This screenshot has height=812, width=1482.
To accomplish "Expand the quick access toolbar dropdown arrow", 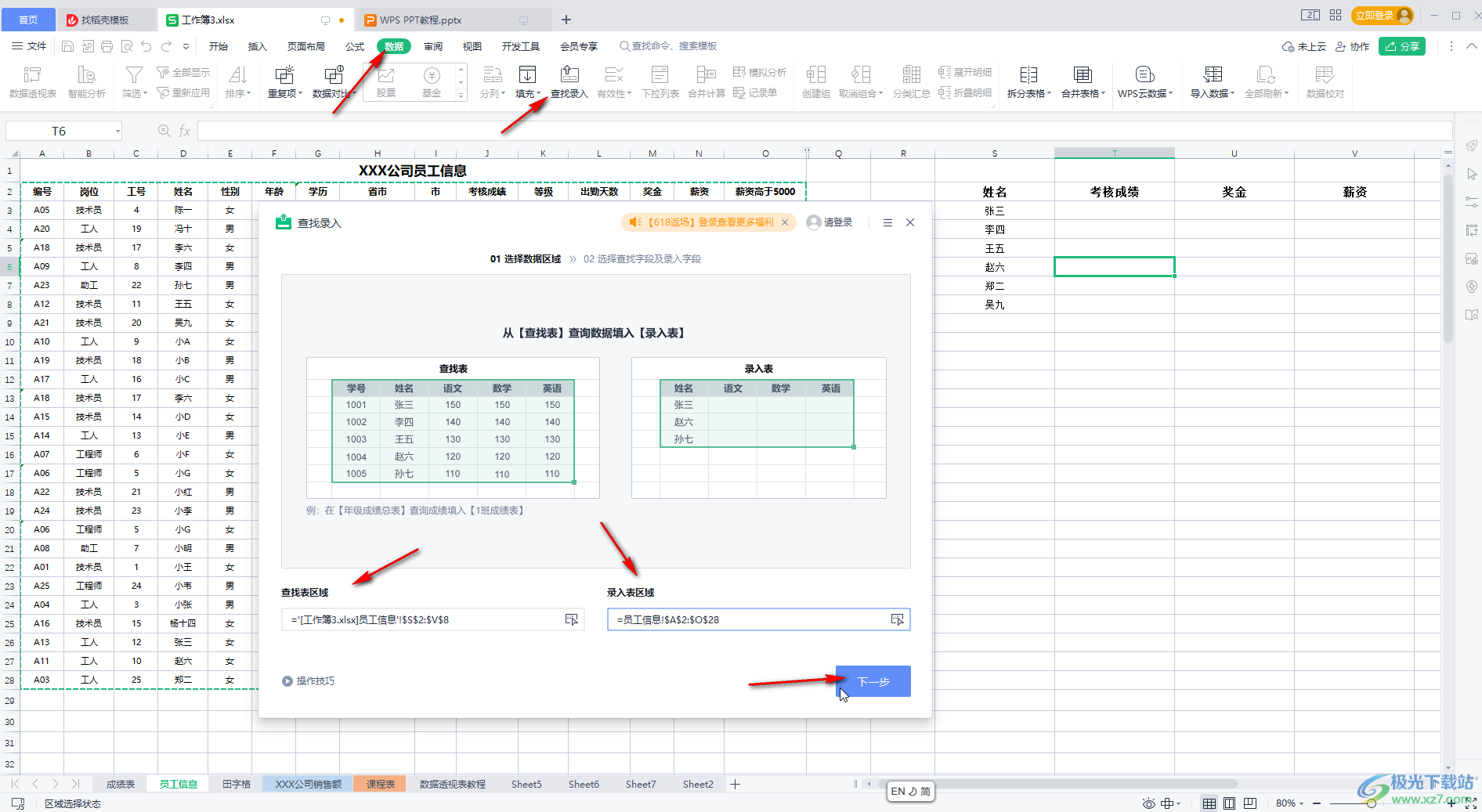I will (186, 46).
